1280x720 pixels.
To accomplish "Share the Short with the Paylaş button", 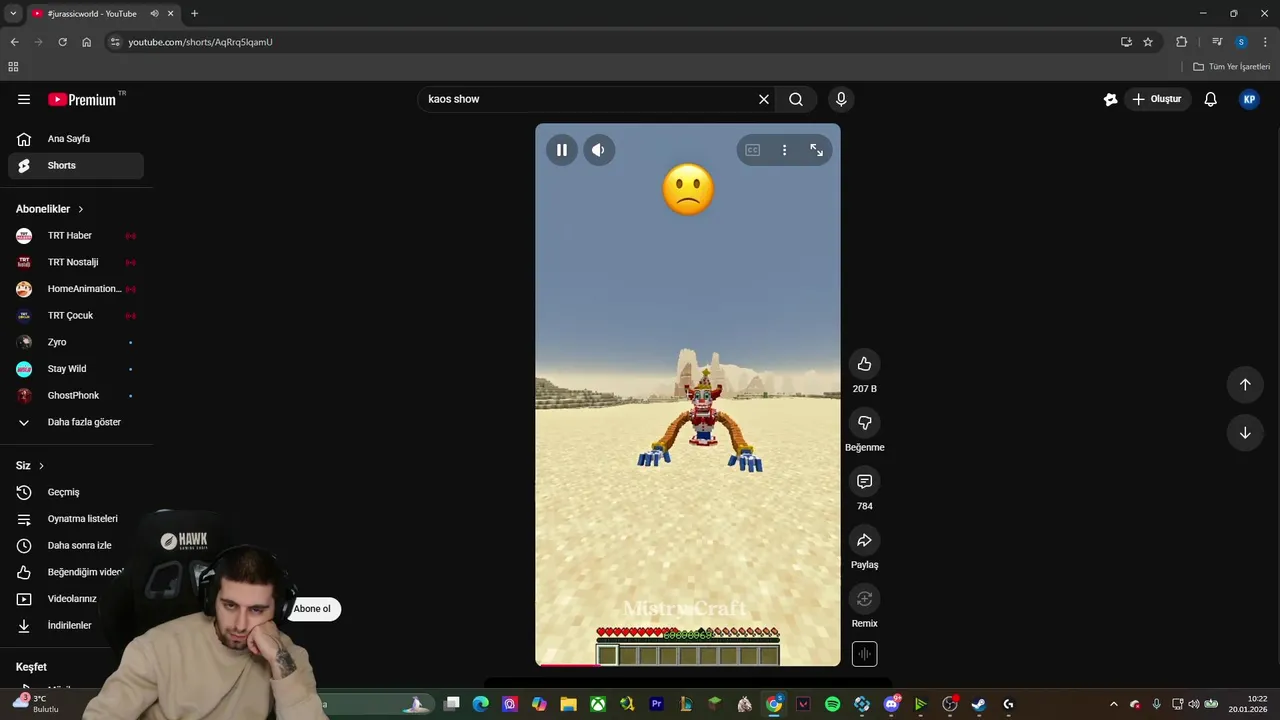I will [x=865, y=541].
